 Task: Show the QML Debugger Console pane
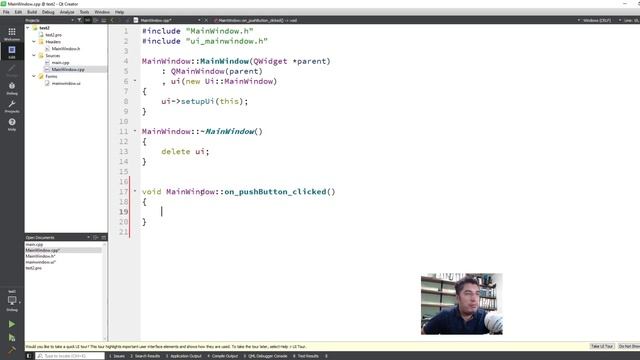pyautogui.click(x=266, y=356)
